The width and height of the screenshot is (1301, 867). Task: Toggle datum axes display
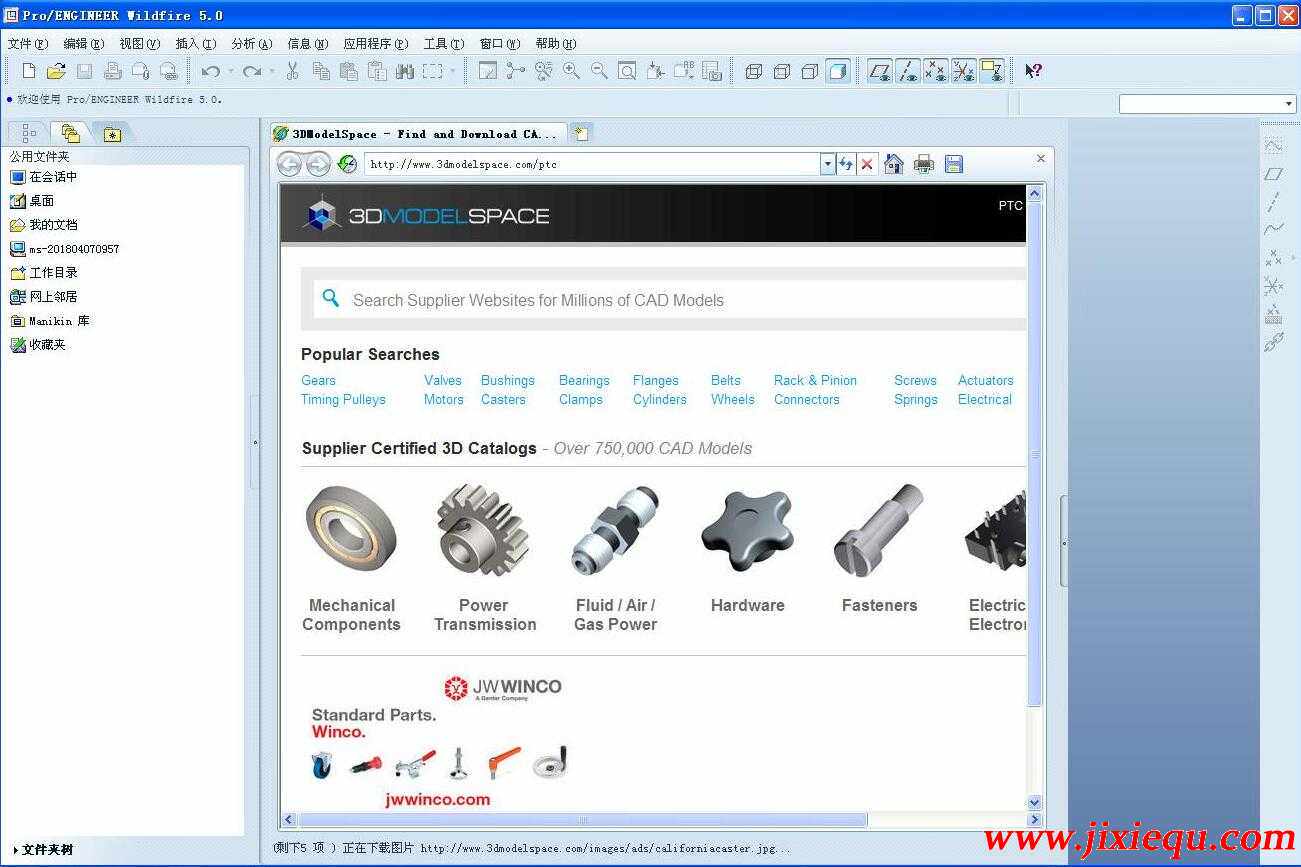(x=908, y=71)
